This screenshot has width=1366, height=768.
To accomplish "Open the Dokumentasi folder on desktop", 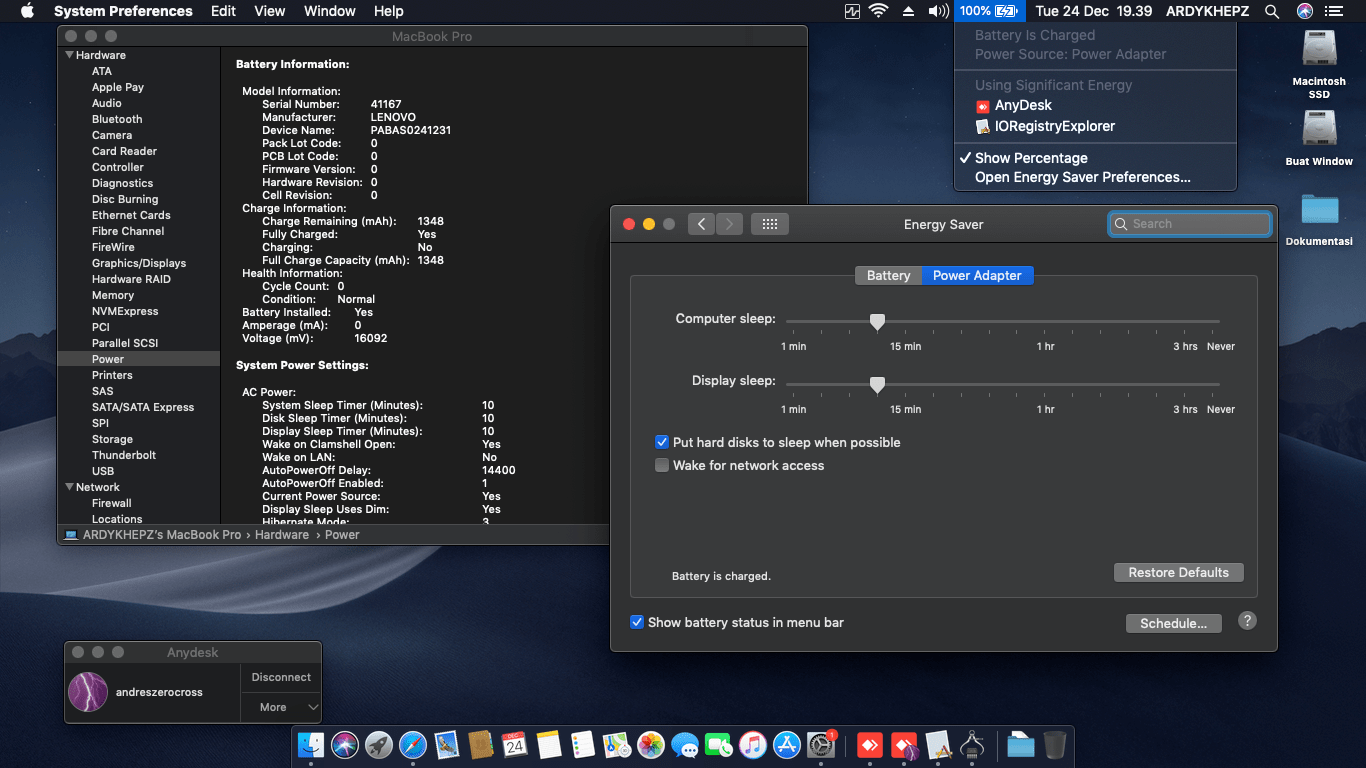I will point(1319,210).
